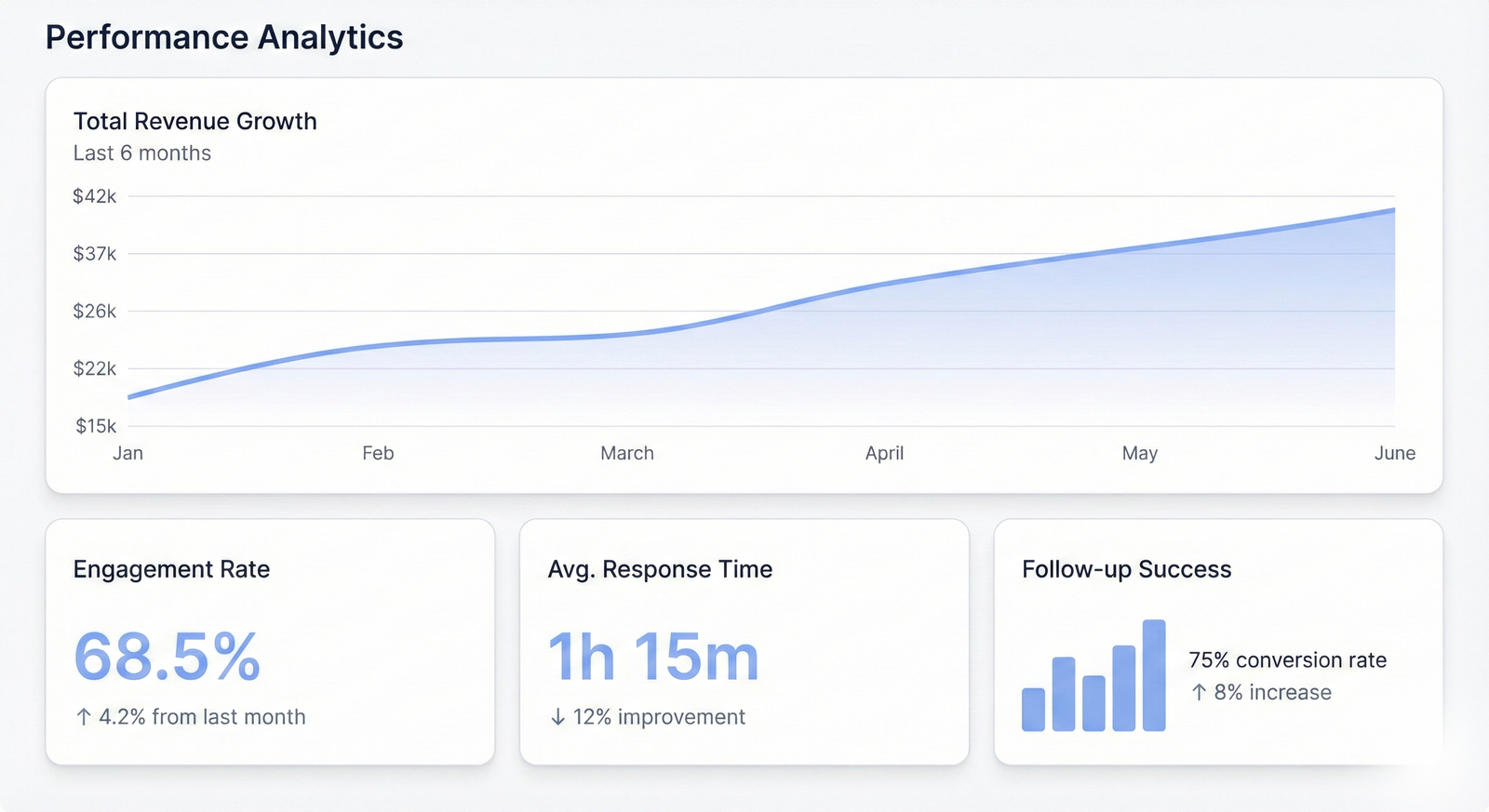Click the shortest first bar in Follow-up Success chart
The image size is (1489, 812).
coord(1033,710)
